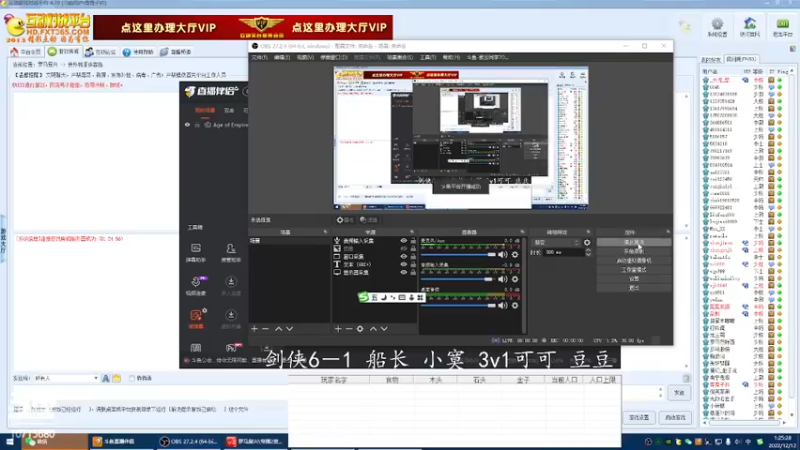Open font style A icon in chat bar
800x450 pixels.
pos(106,378)
